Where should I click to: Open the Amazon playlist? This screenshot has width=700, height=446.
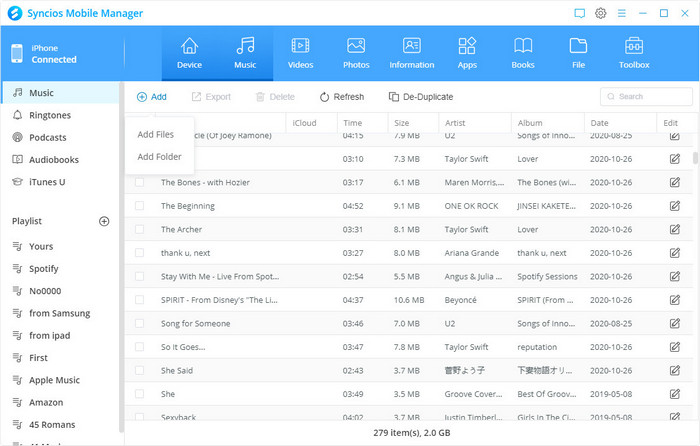pos(61,403)
